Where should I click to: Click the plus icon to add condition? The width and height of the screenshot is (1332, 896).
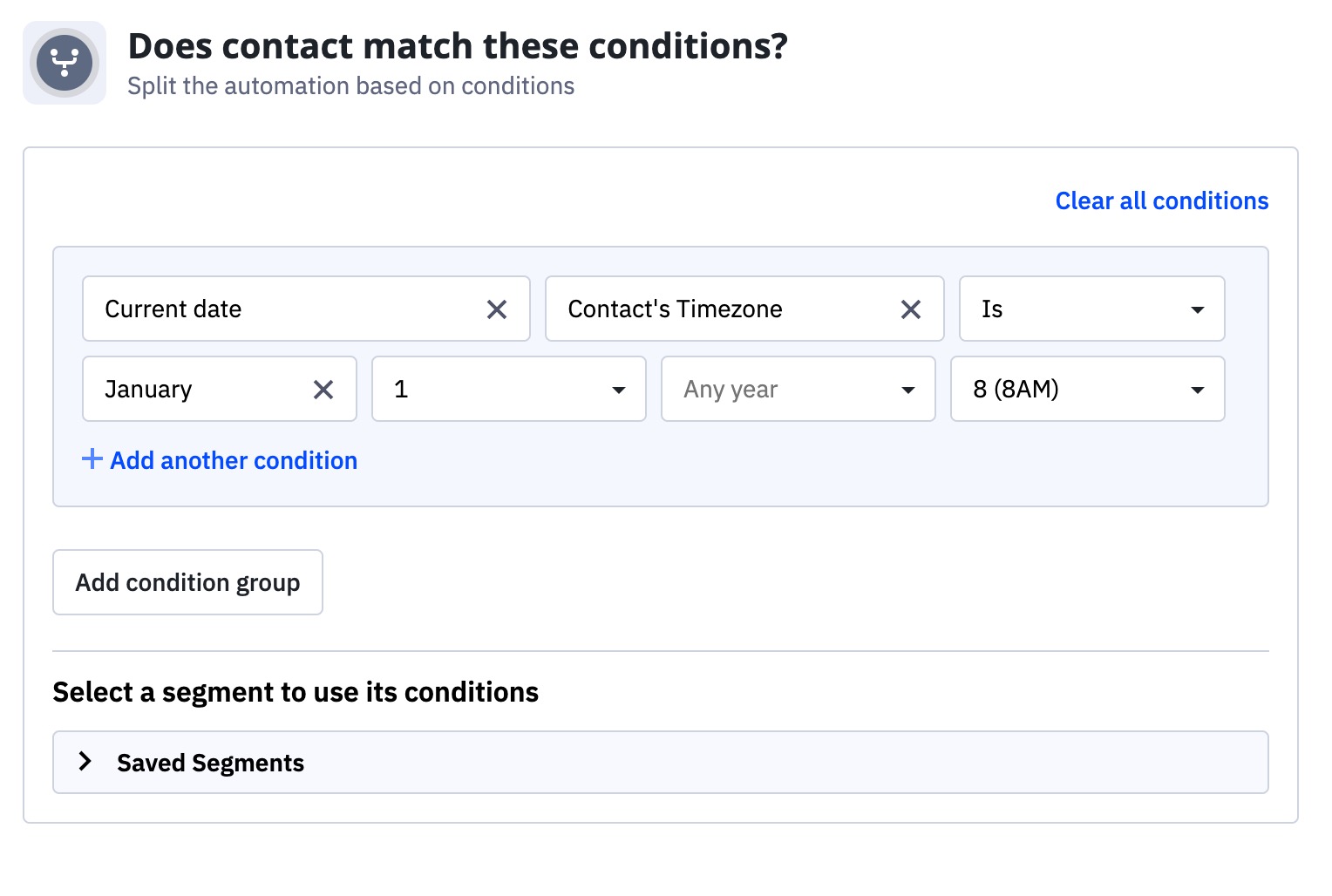coord(92,459)
